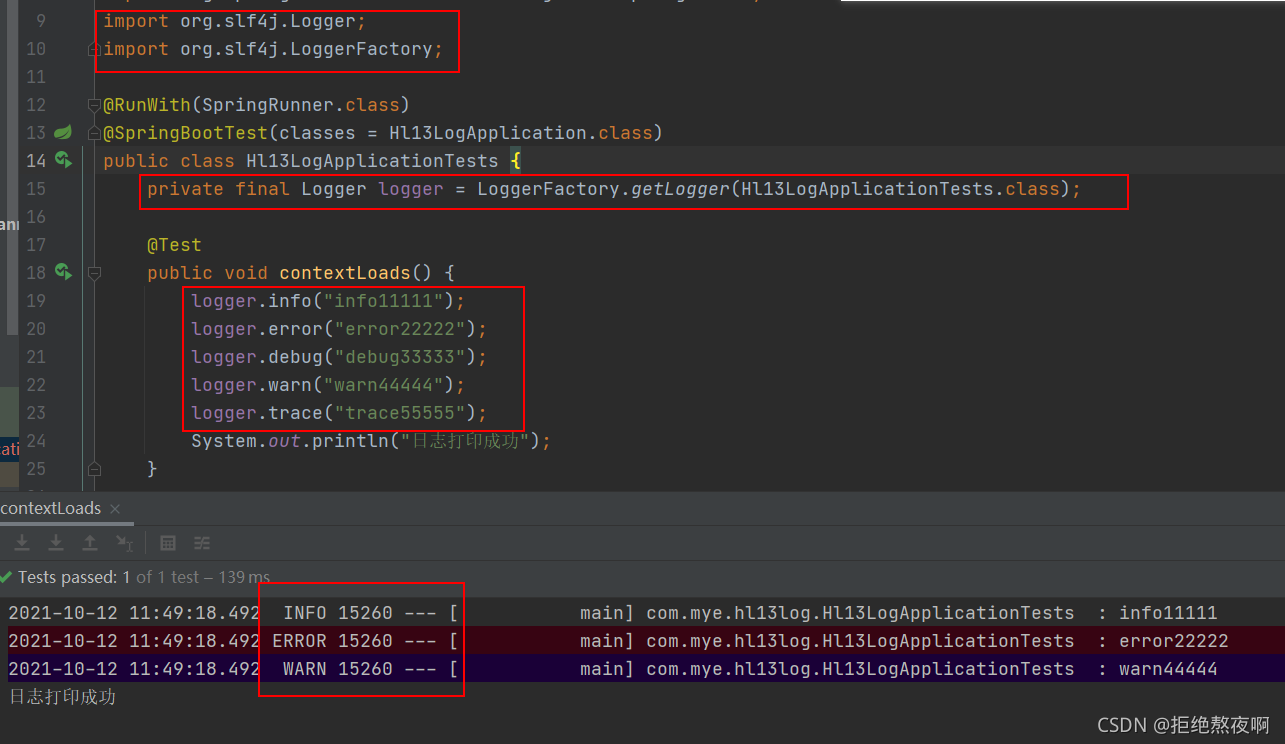
Task: Click 'com.mye.hl13log.Hl13LogApplicationTests' in the INFO row
Action: tap(860, 613)
